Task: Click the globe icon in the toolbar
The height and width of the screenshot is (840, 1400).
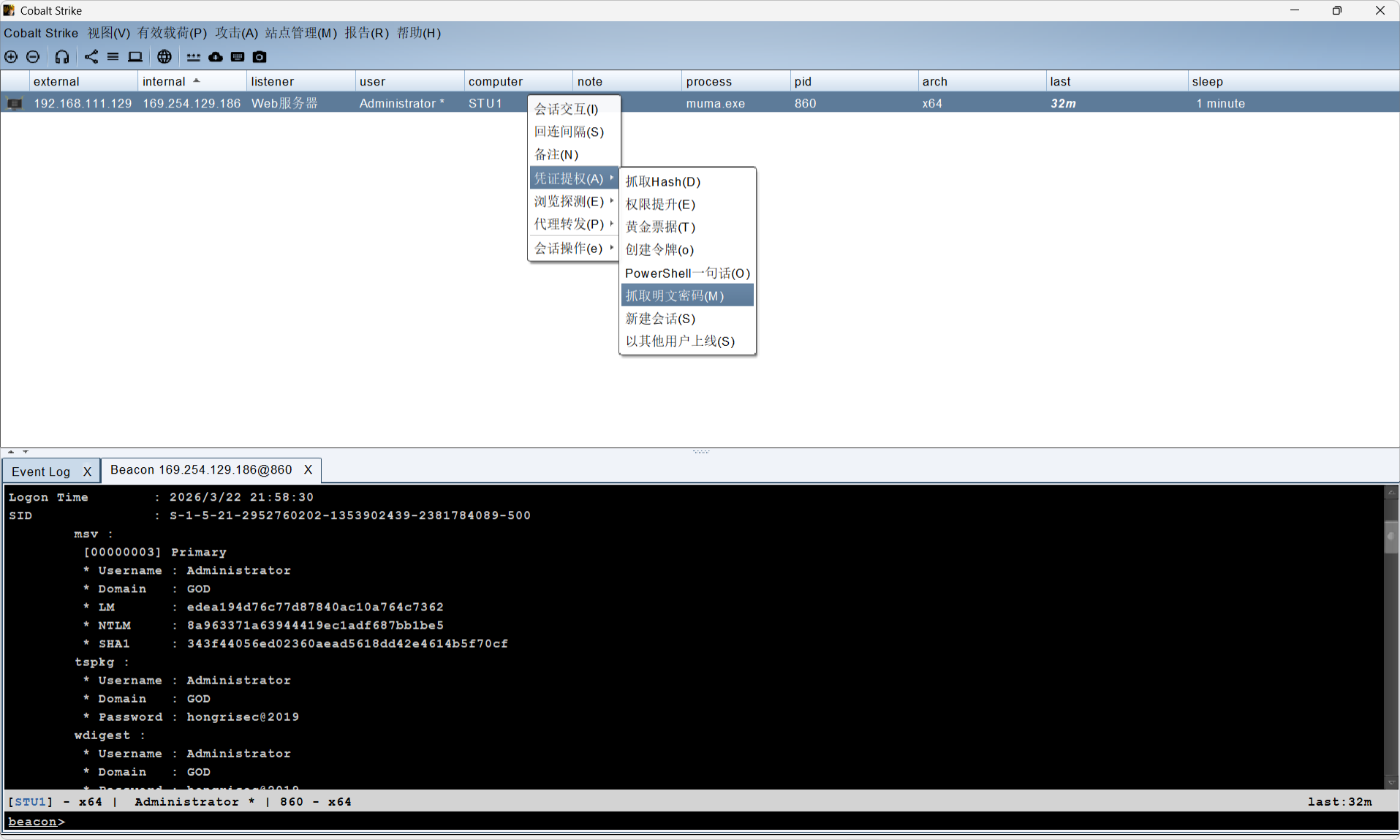Action: tap(164, 56)
